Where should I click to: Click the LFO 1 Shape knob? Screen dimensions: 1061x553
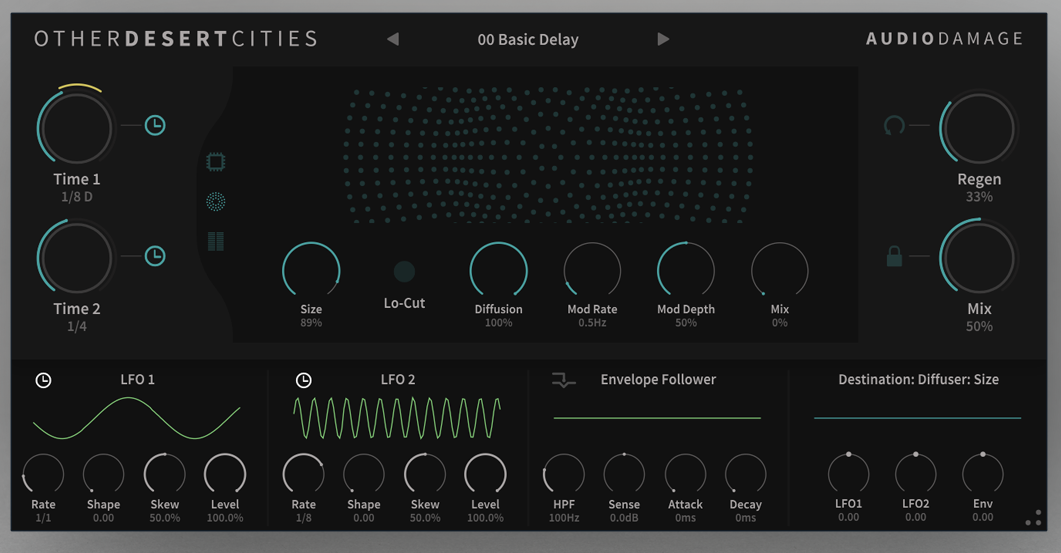coord(104,474)
